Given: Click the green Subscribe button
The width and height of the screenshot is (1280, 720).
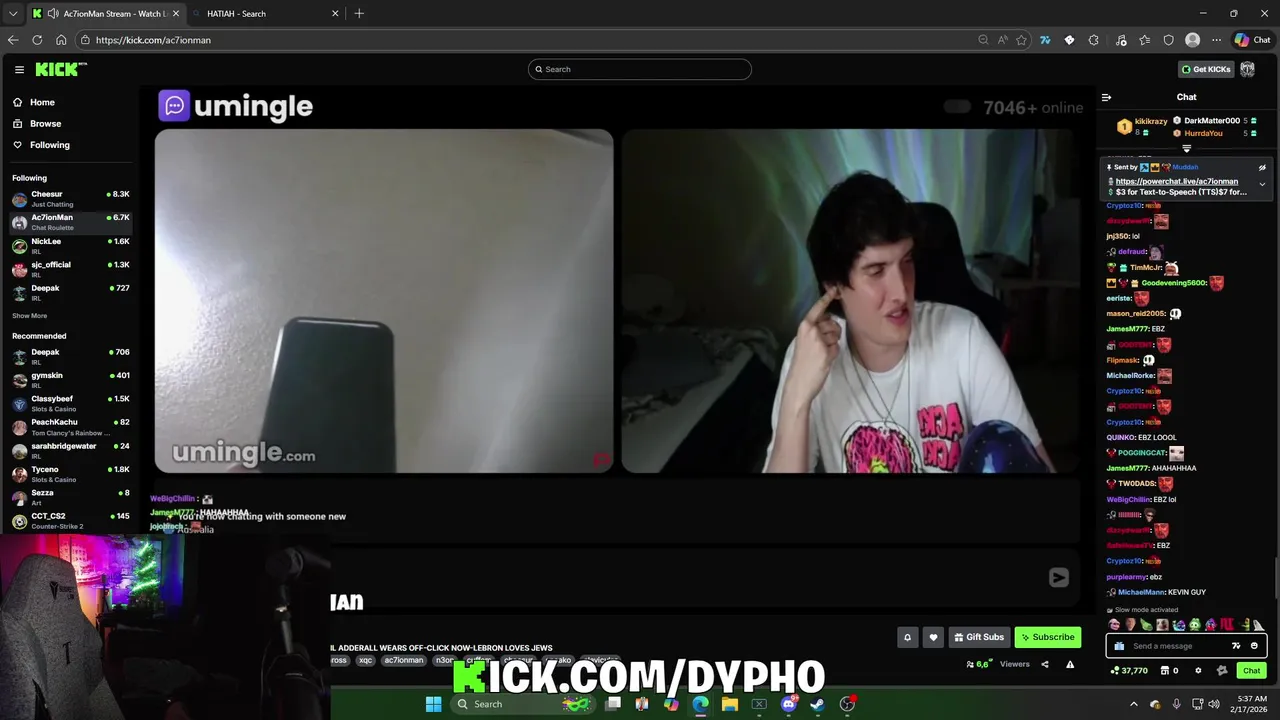Looking at the screenshot, I should tap(1047, 637).
